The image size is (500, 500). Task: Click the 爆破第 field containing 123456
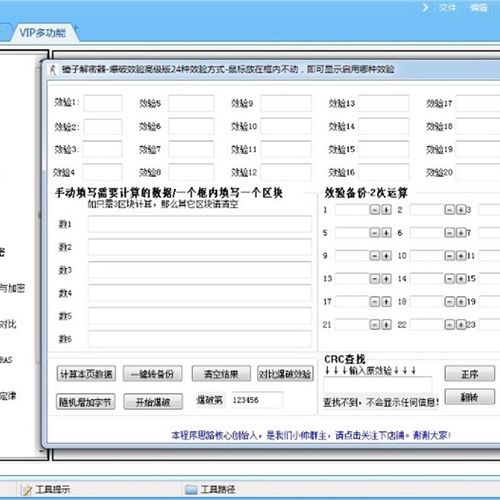click(x=257, y=400)
